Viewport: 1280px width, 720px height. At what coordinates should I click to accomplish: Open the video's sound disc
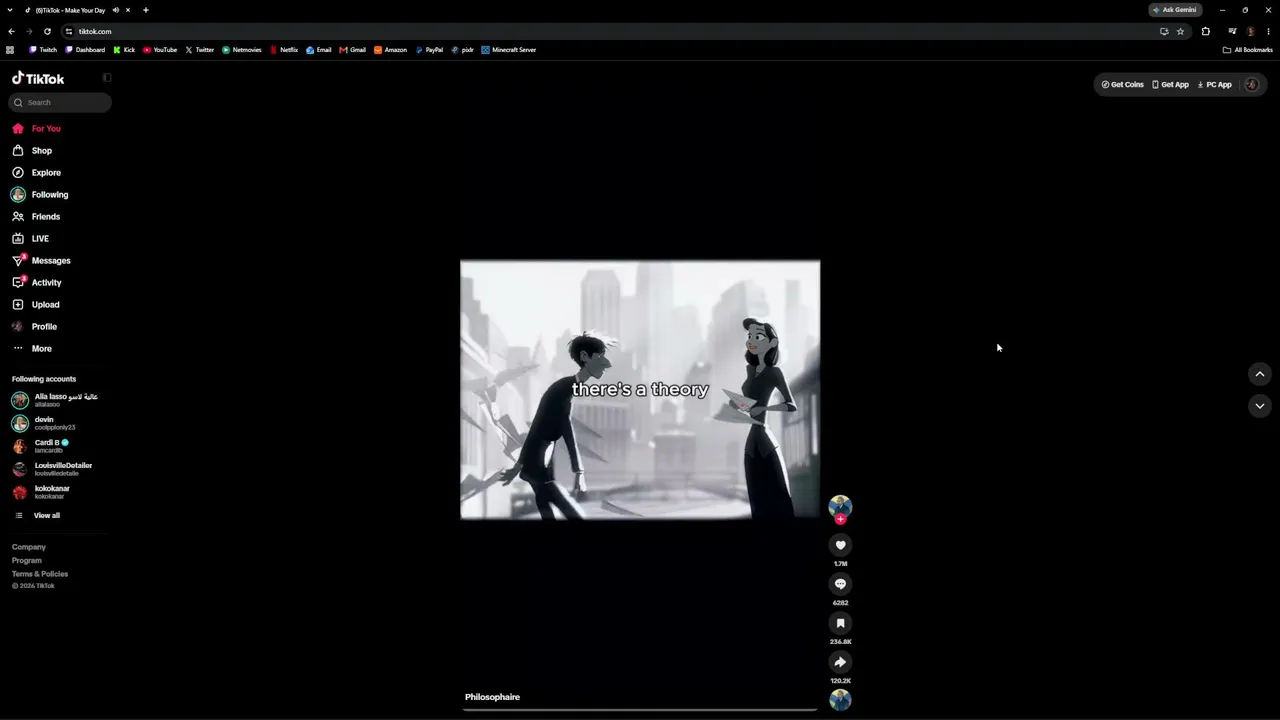(x=840, y=700)
